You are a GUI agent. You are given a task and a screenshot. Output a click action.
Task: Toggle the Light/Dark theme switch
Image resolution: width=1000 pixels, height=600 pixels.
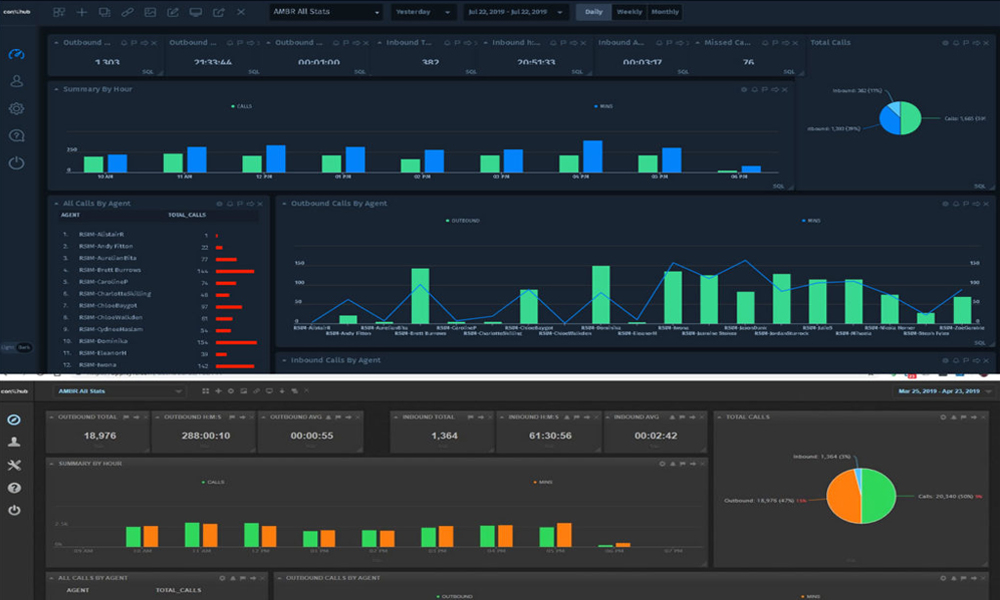[x=17, y=348]
